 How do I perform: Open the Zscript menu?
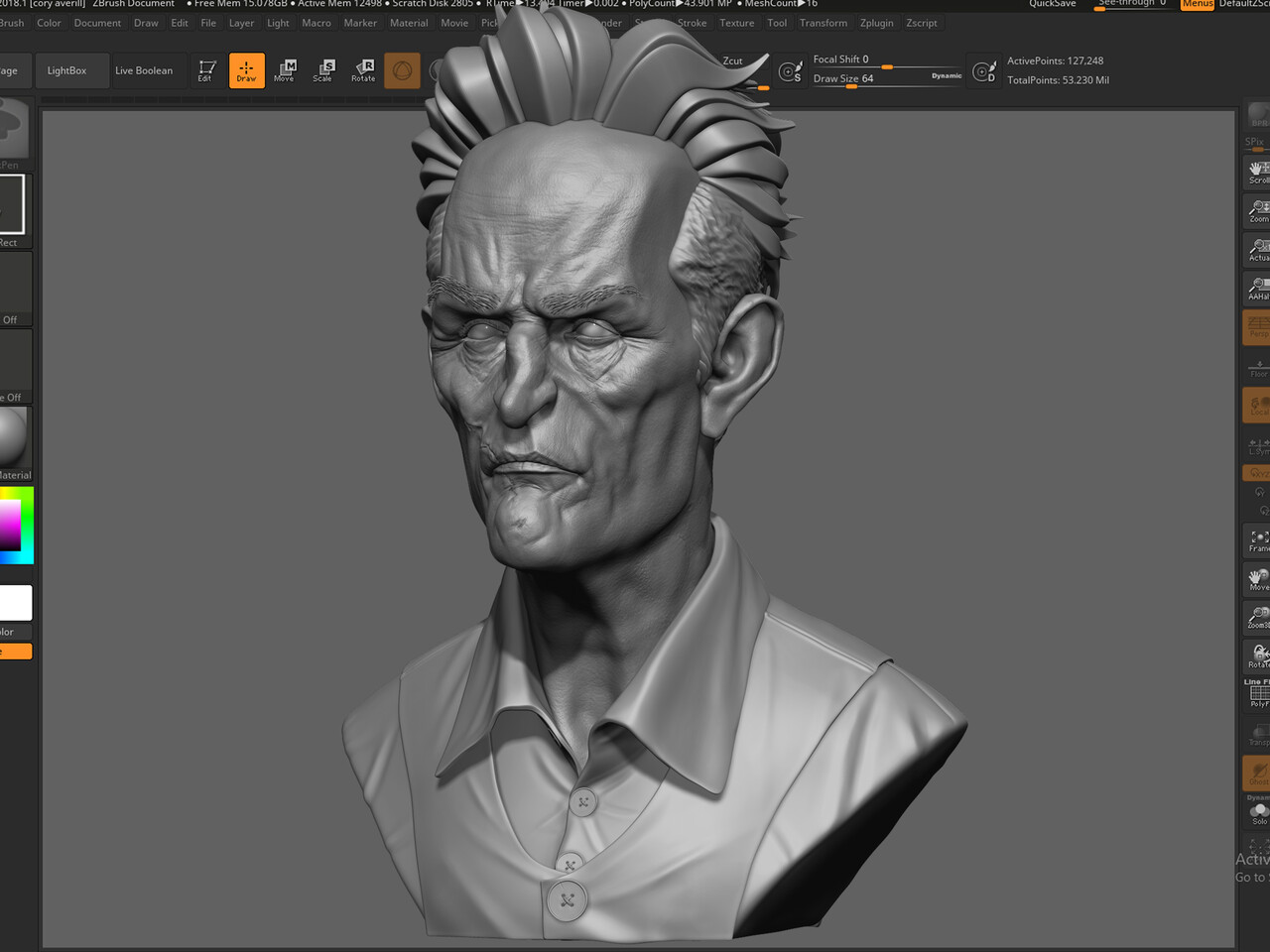tap(922, 23)
